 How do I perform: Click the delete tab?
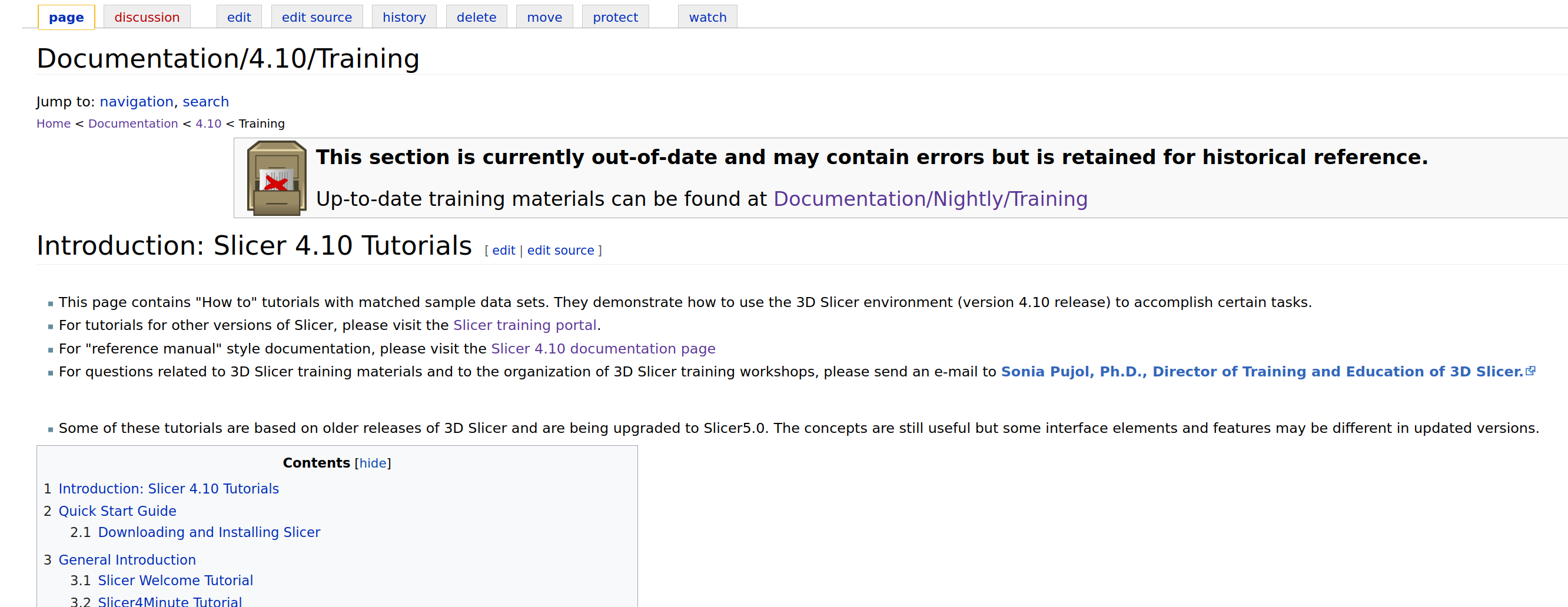point(477,16)
